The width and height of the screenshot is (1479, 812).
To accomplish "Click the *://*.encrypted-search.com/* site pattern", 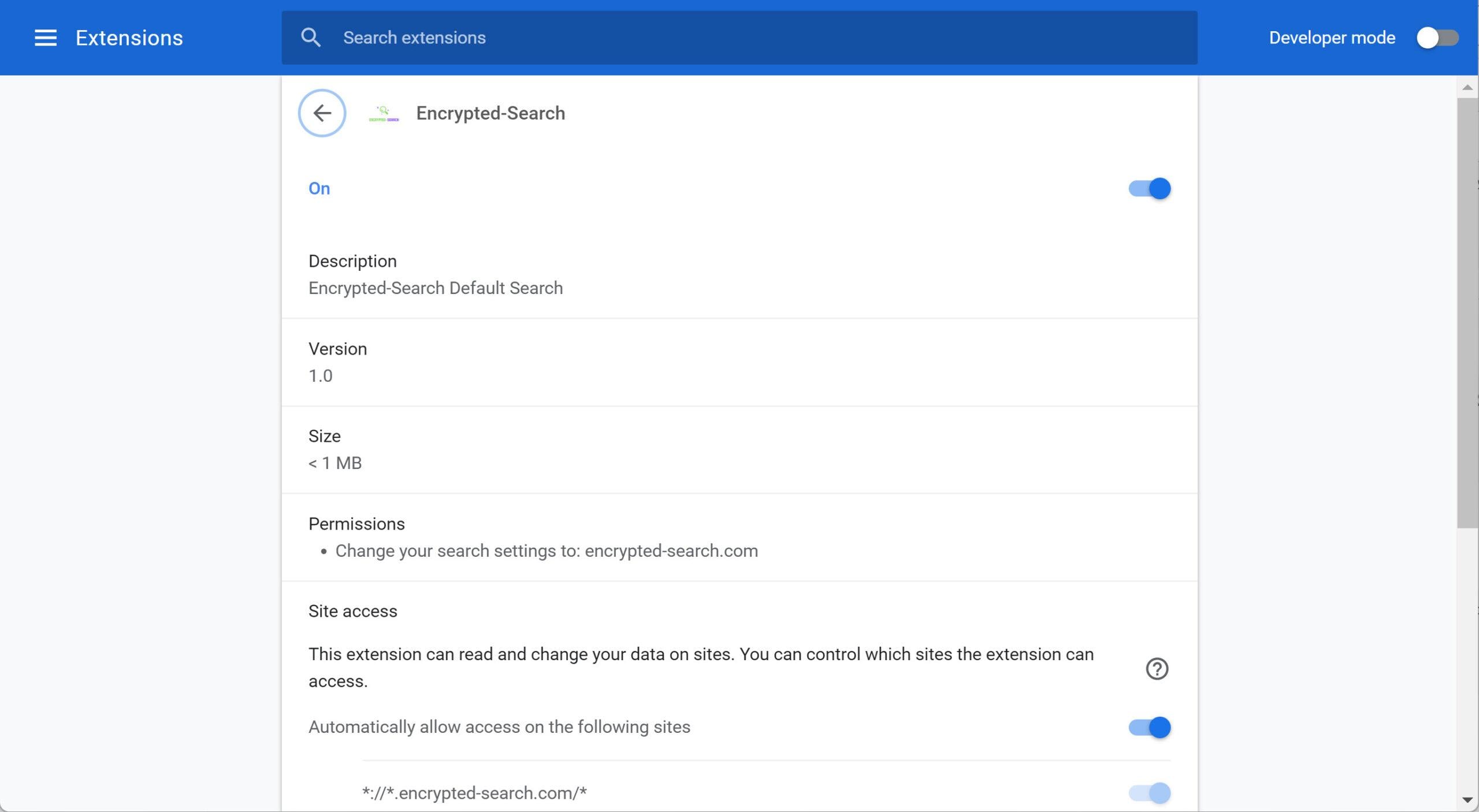I will tap(474, 793).
